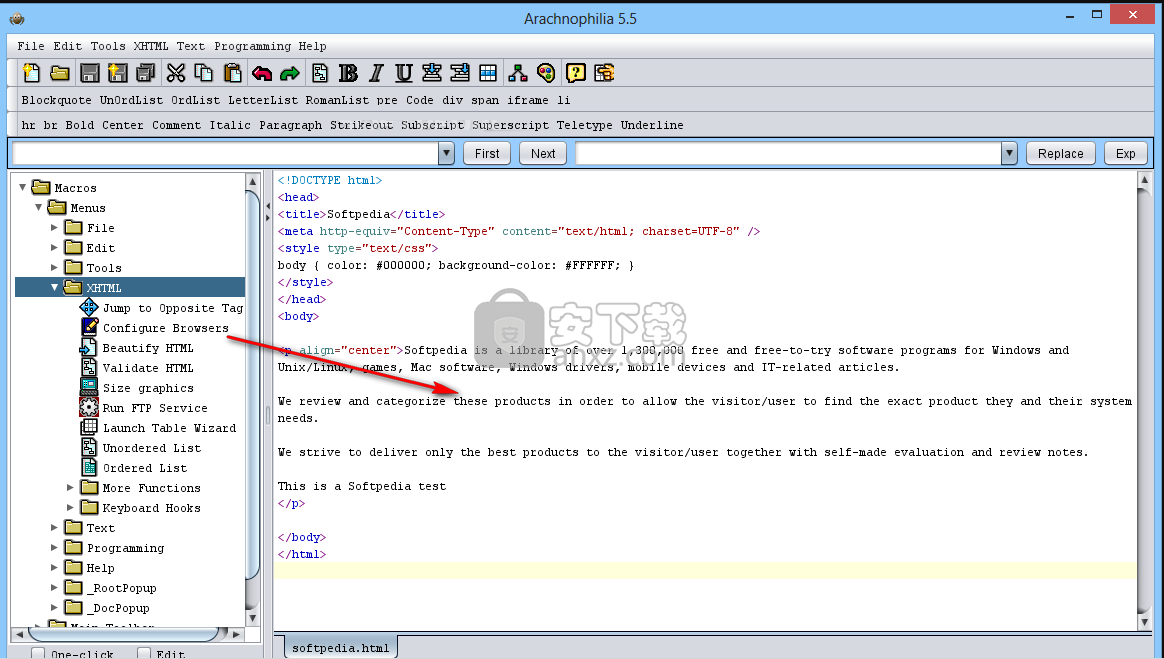
Task: Open the replace field dropdown arrow
Action: (1009, 153)
